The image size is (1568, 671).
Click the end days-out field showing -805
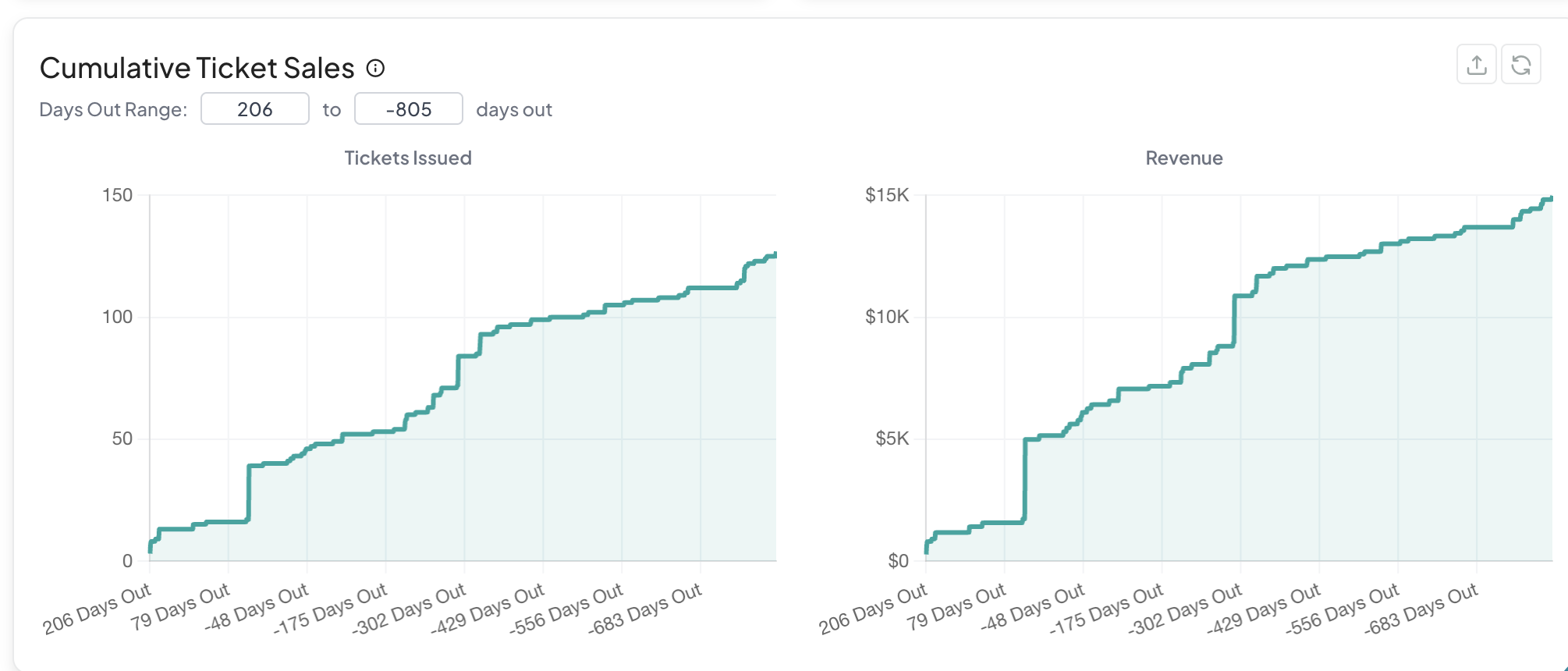(x=408, y=109)
